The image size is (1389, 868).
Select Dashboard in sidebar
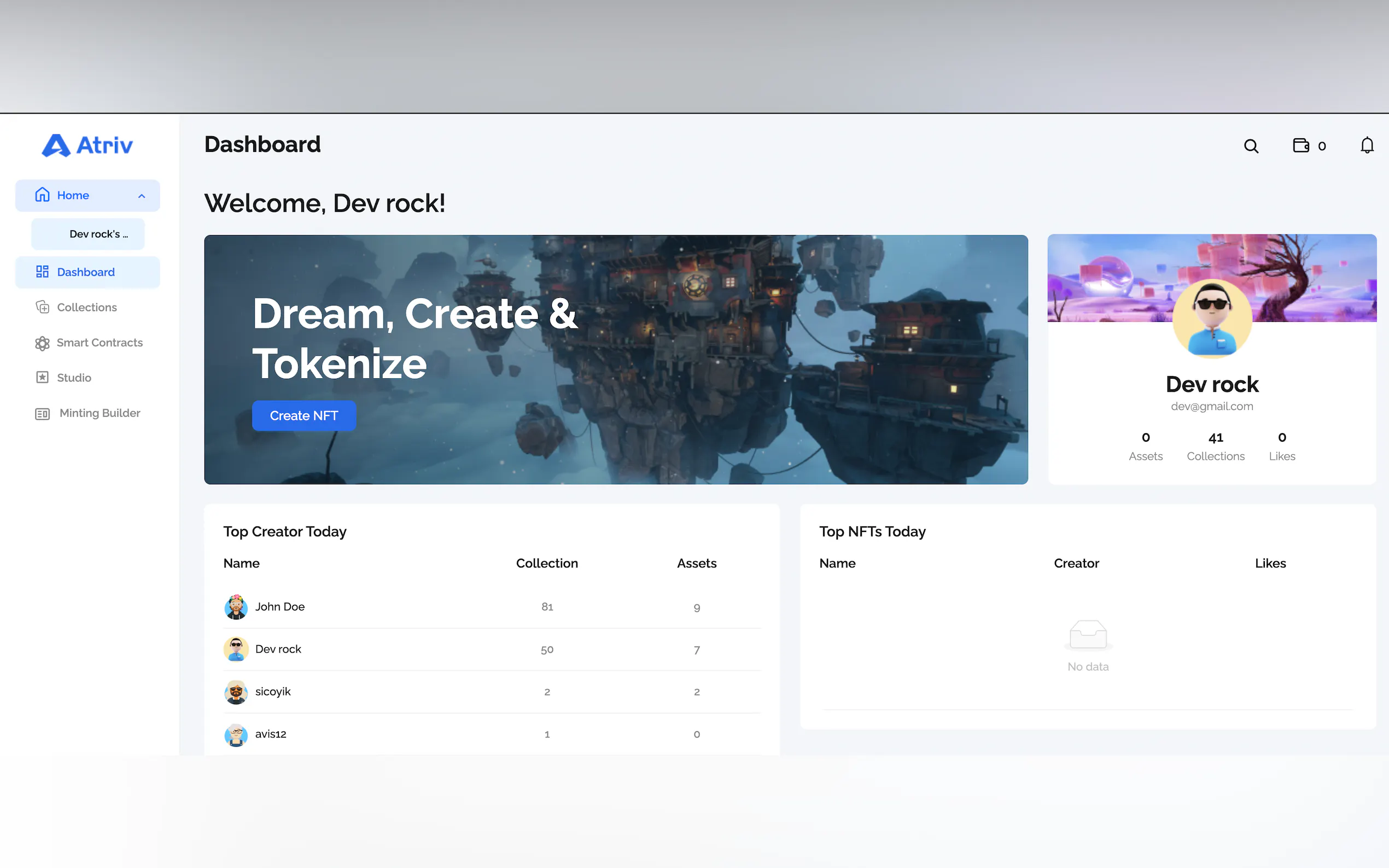click(x=86, y=272)
